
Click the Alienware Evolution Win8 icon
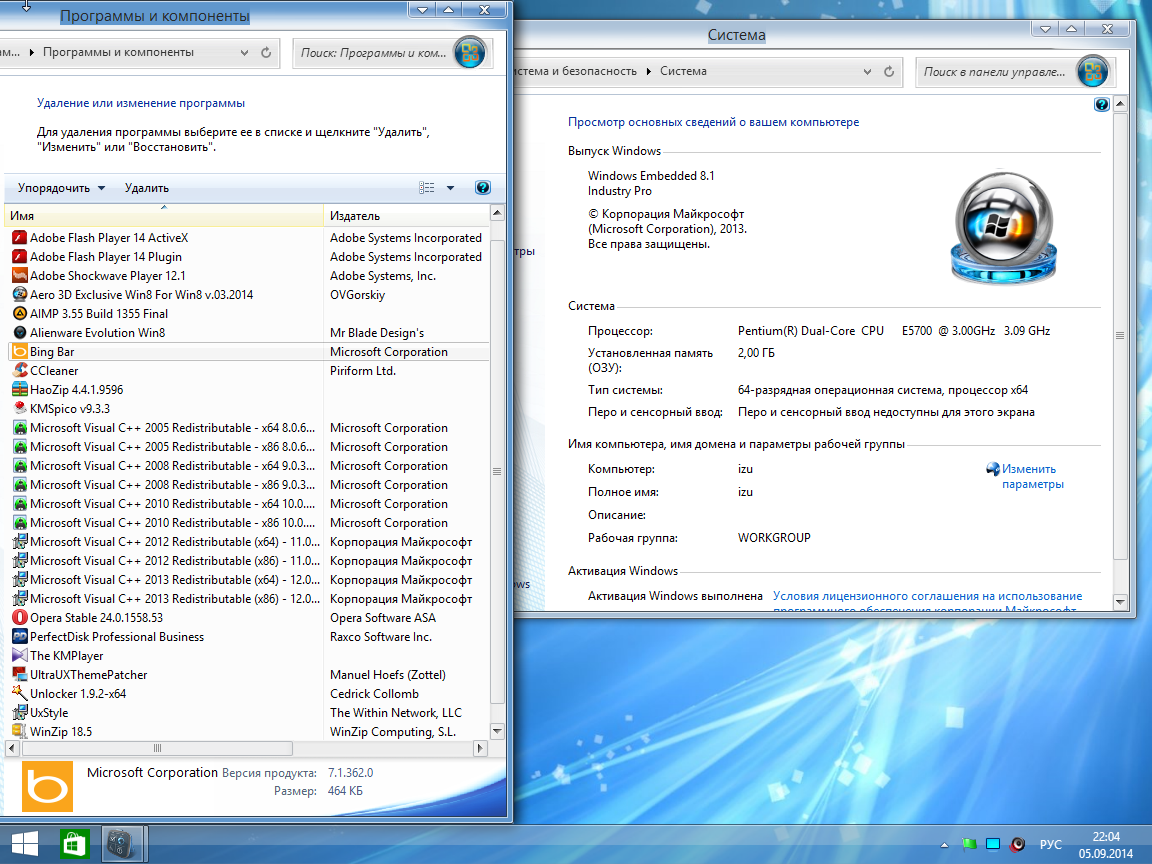coord(20,333)
